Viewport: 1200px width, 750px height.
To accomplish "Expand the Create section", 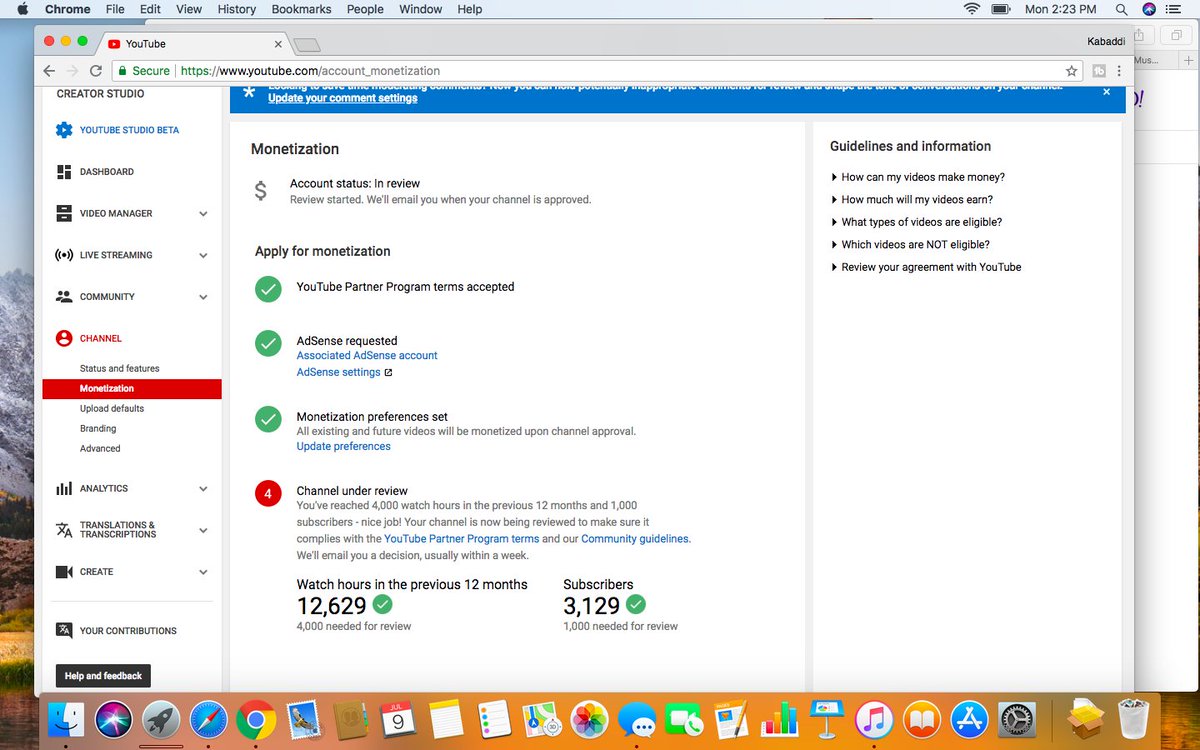I will coord(203,572).
